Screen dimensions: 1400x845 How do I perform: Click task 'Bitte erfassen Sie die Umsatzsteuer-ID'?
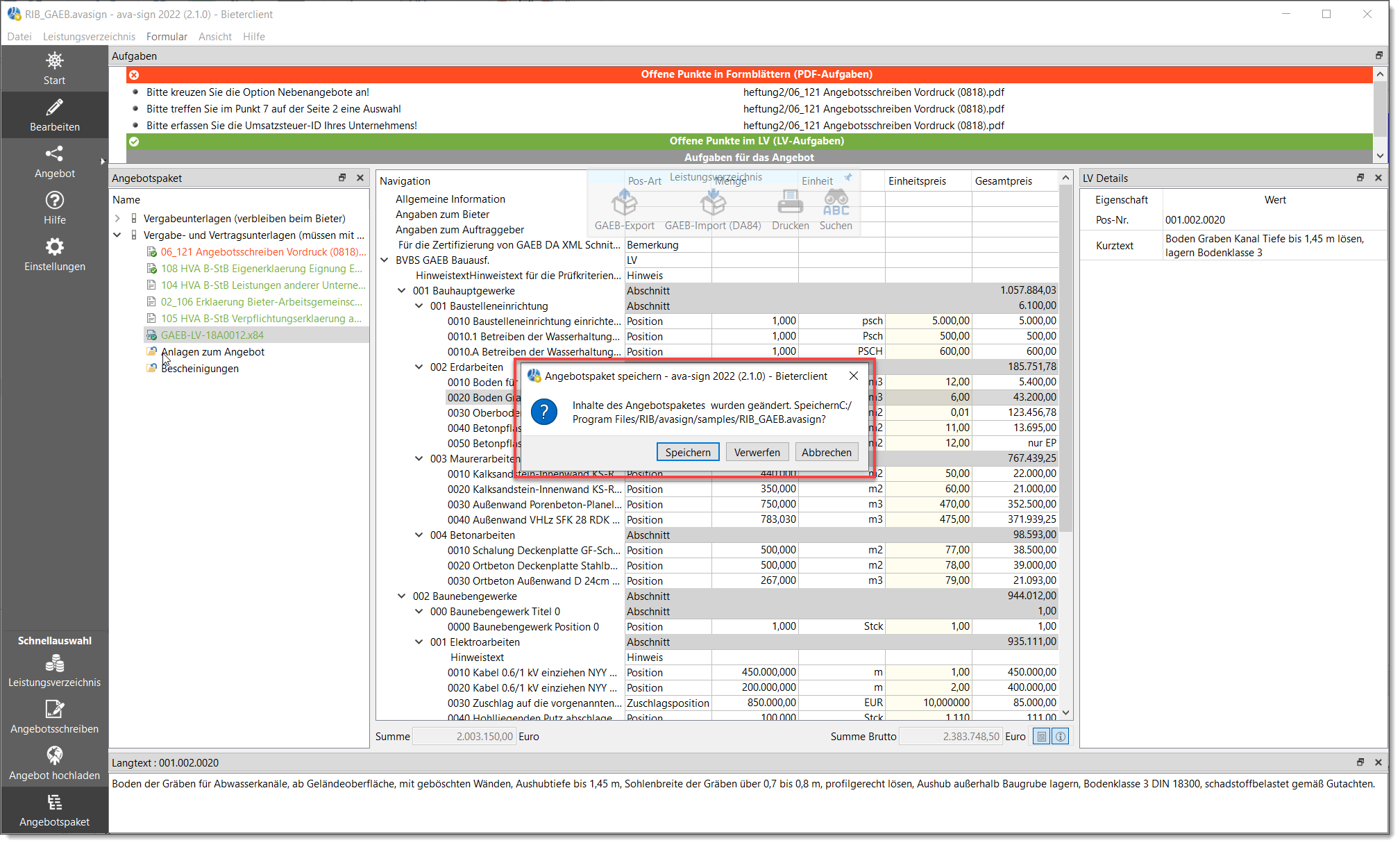click(282, 126)
